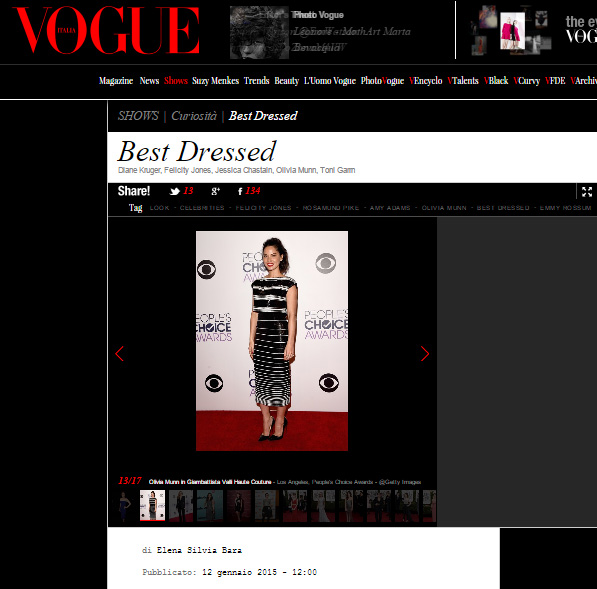This screenshot has width=597, height=589.
Task: Click the SHOWS breadcrumb link
Action: click(138, 116)
